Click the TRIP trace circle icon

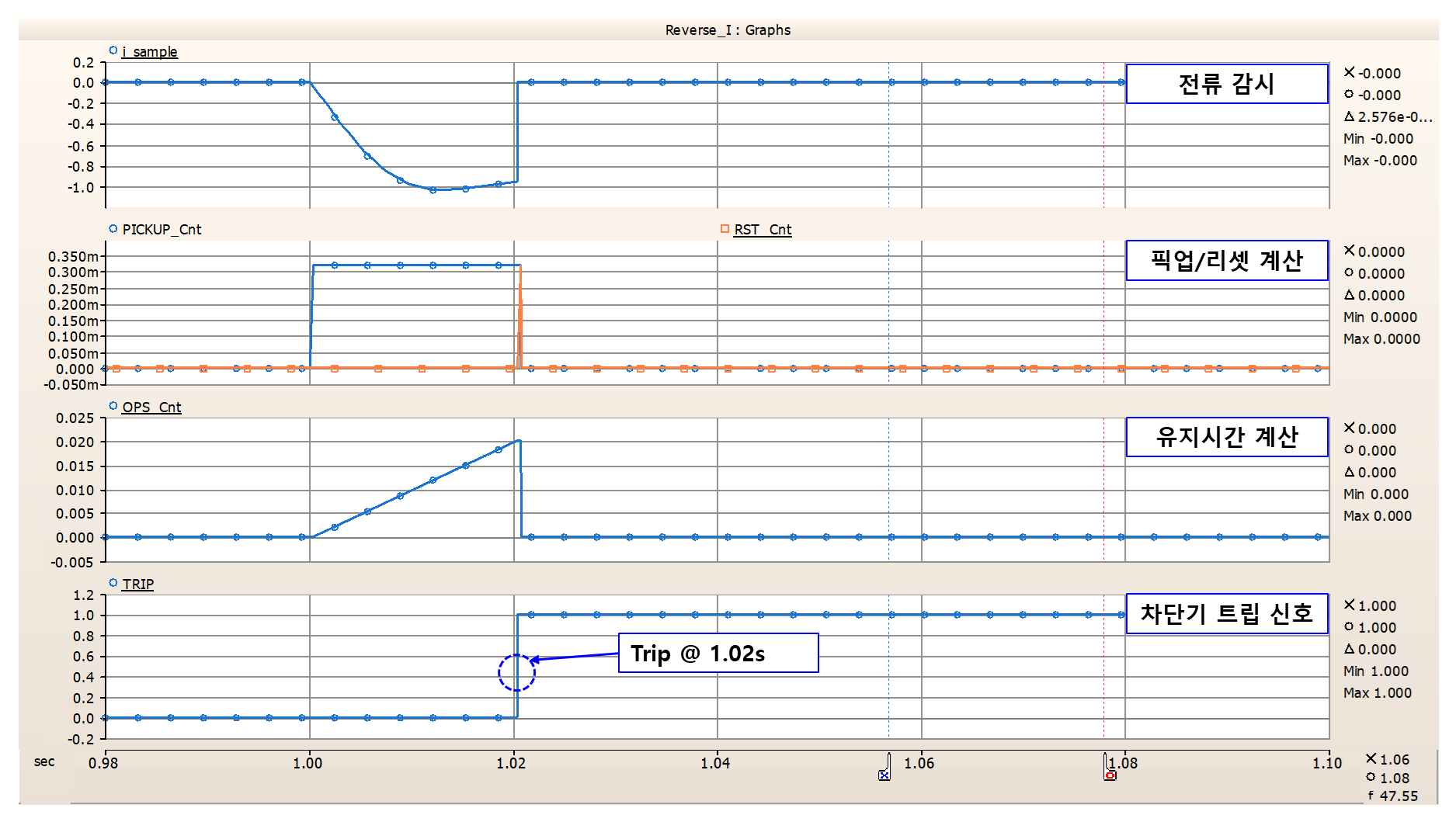[x=113, y=583]
